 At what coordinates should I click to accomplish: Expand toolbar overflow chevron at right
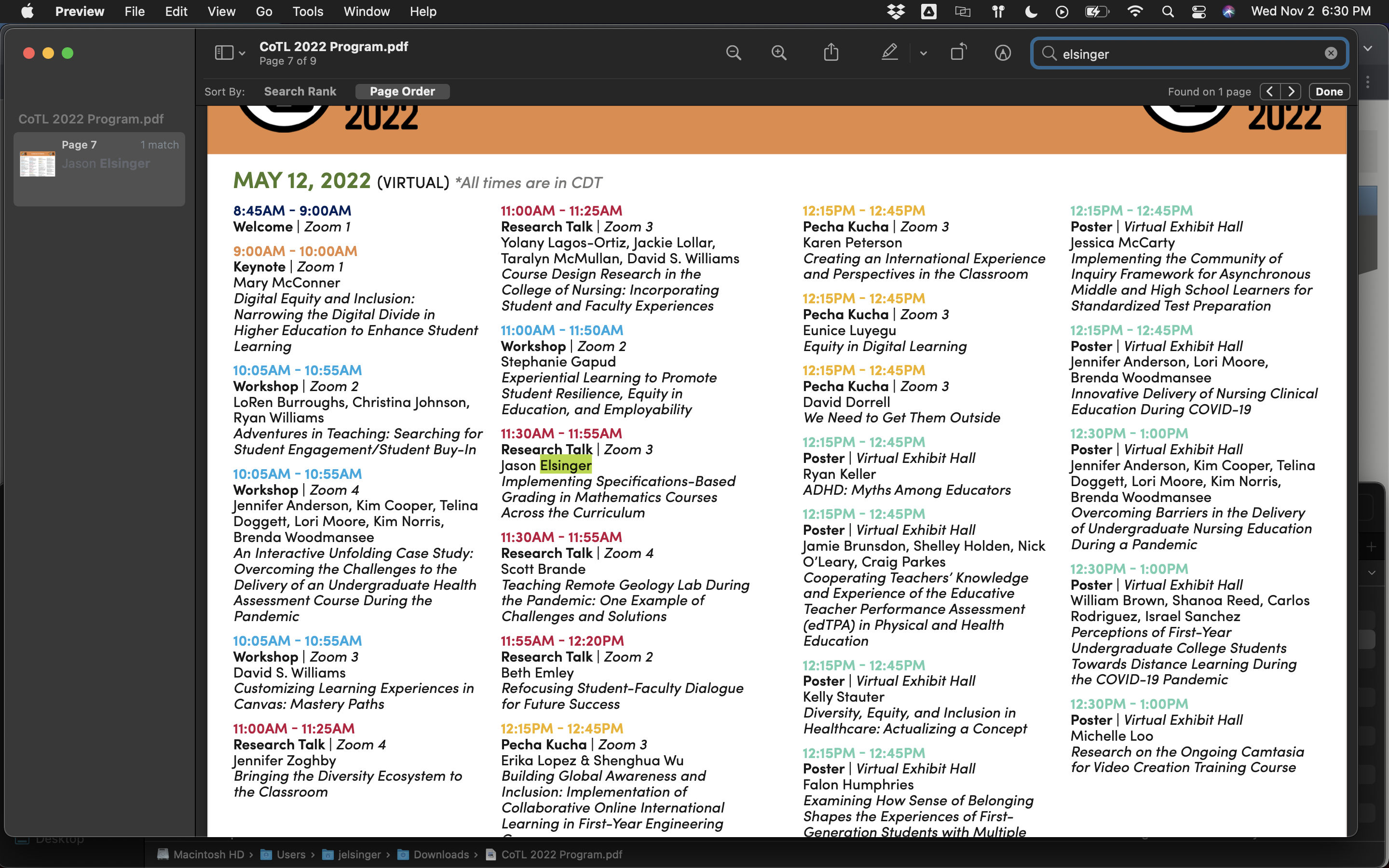coord(1368,49)
